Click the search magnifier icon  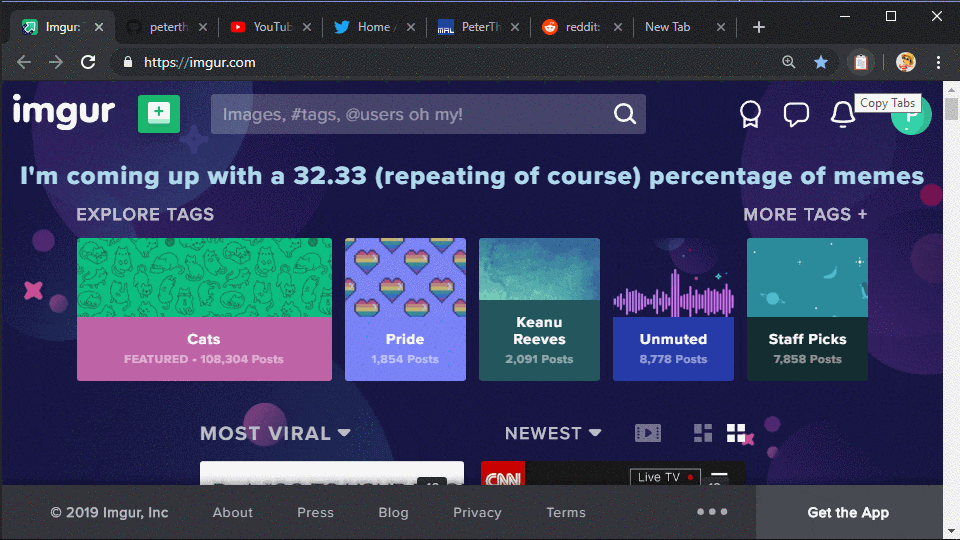(624, 114)
